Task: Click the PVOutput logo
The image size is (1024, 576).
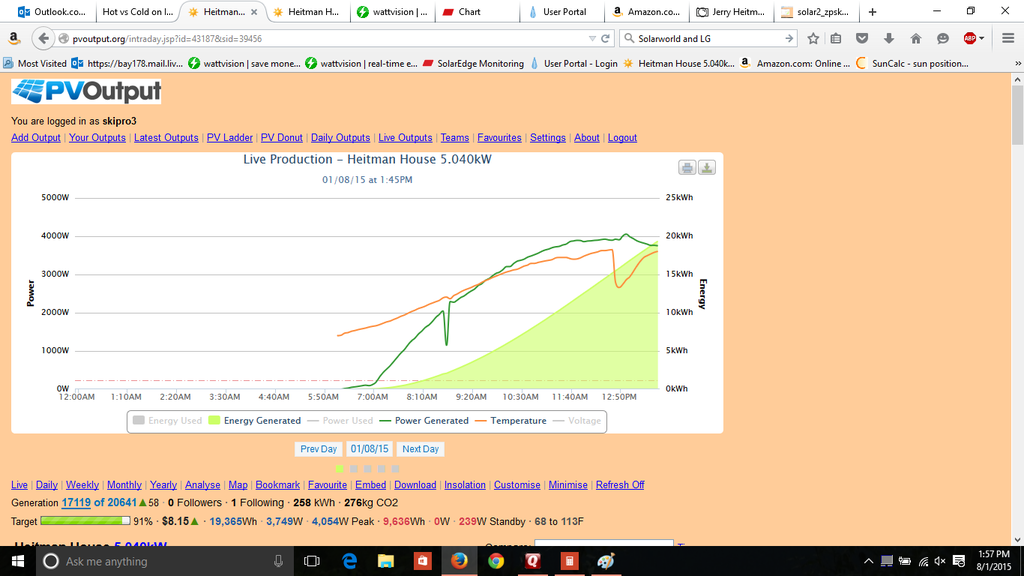Action: click(x=86, y=91)
